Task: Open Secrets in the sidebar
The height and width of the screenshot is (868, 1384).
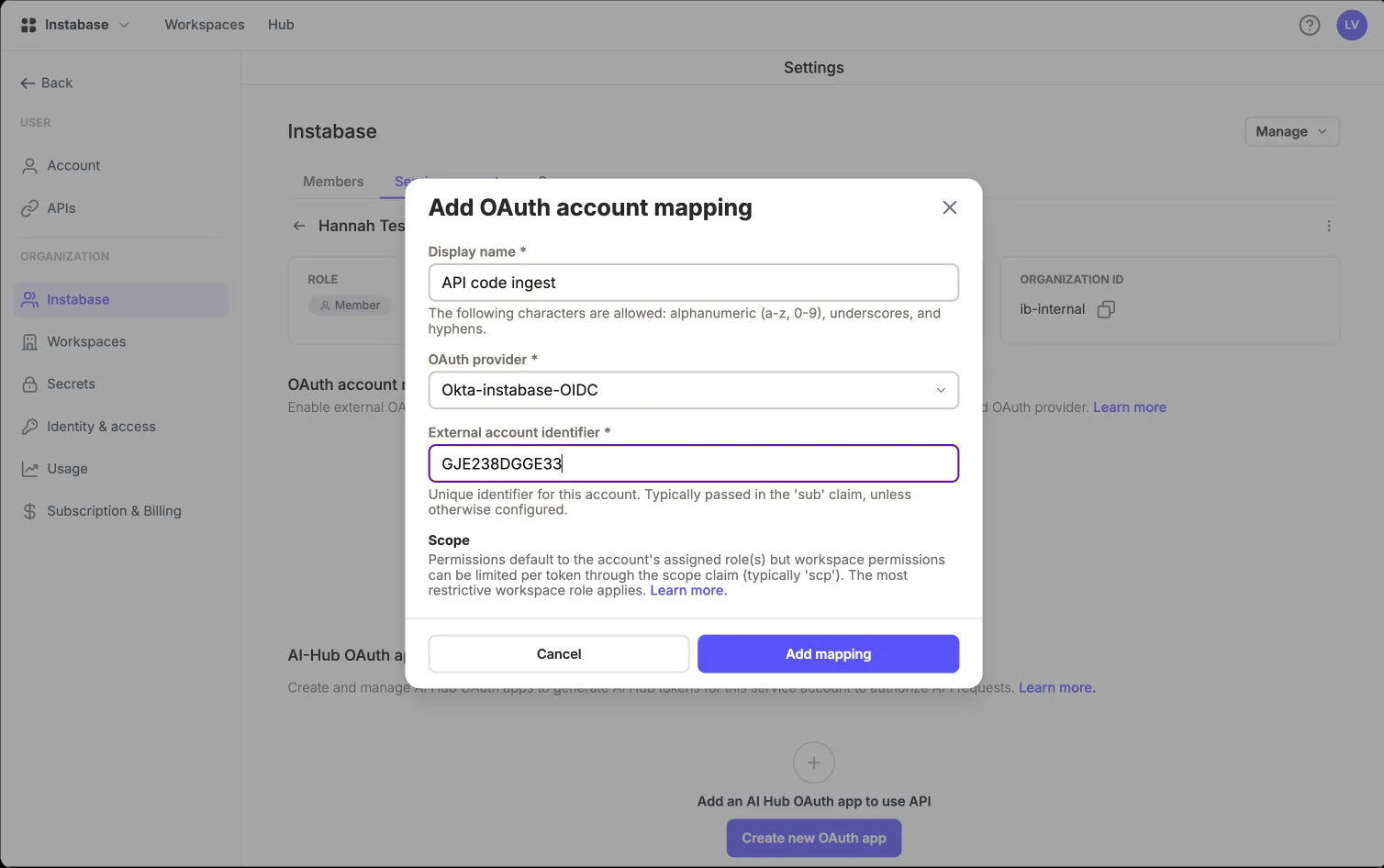Action: (x=120, y=384)
